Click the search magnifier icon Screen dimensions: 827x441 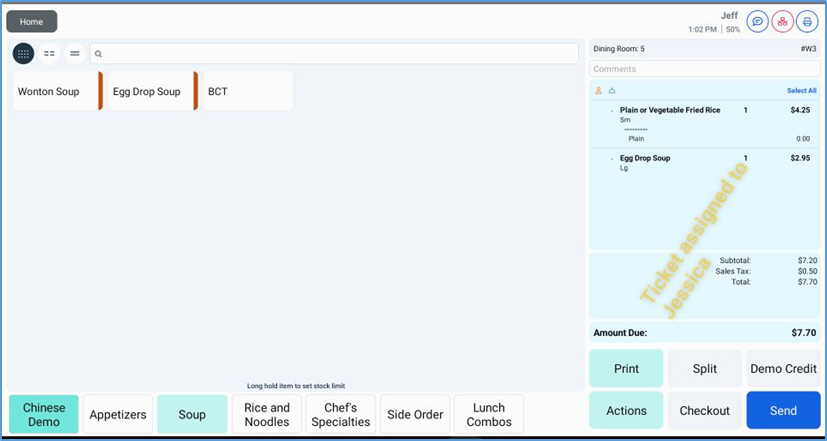(99, 54)
